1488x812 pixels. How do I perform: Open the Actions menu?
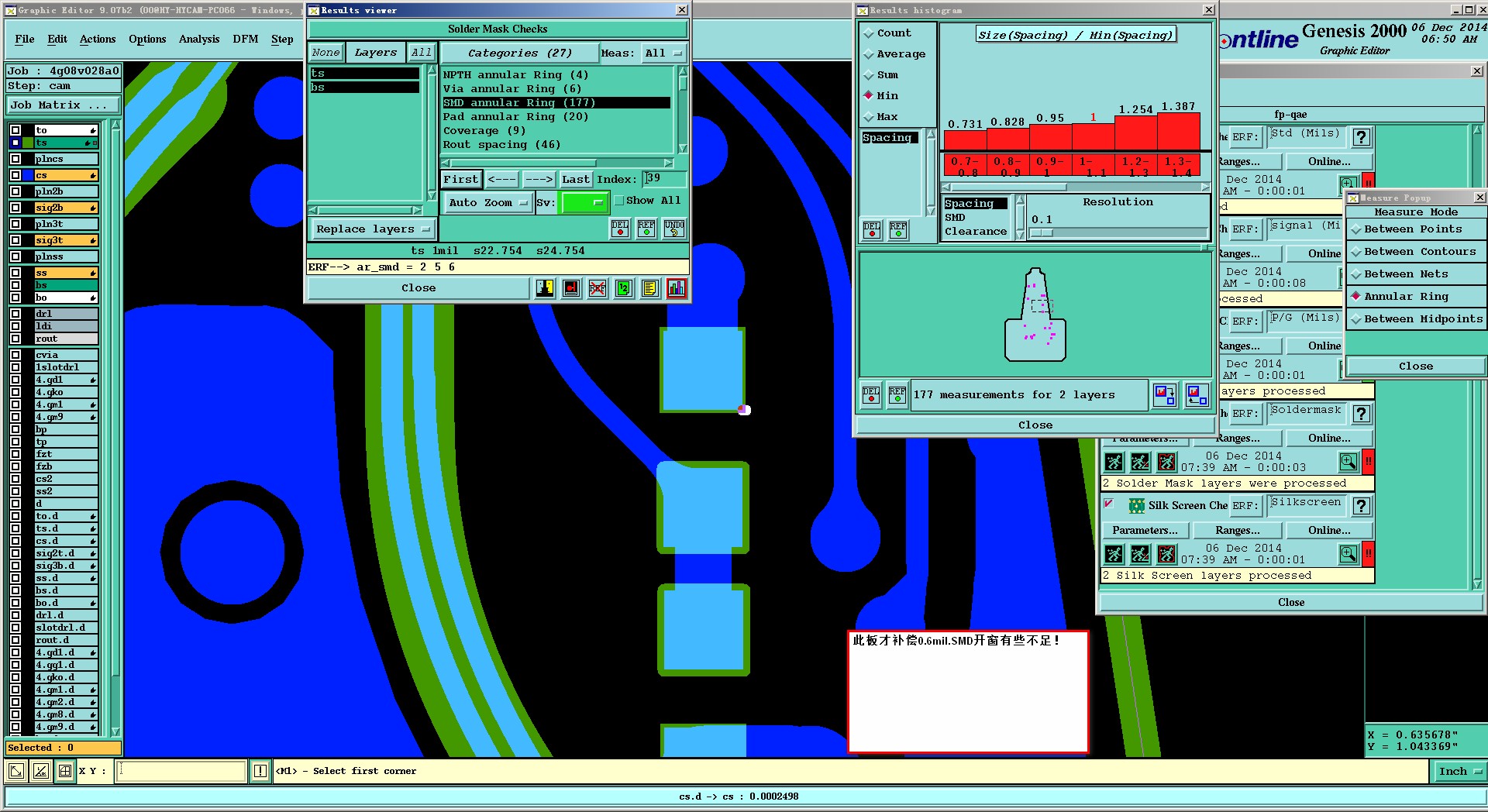pos(98,40)
